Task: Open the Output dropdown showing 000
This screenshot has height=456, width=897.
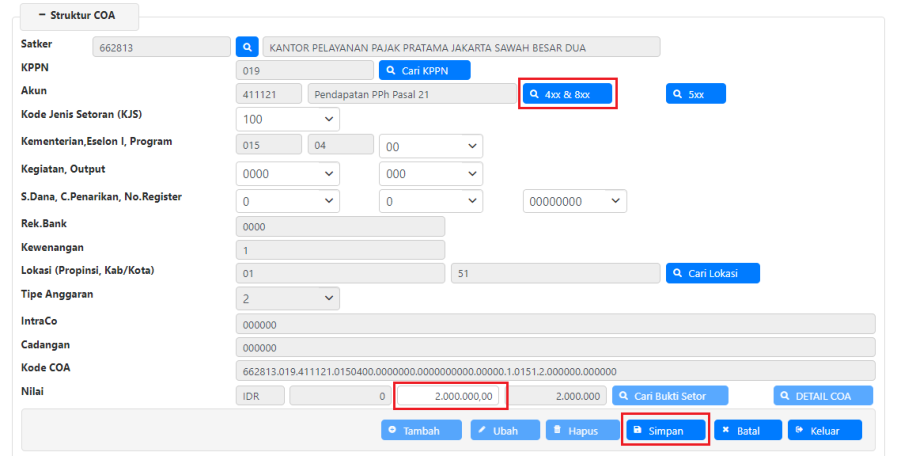Action: tap(431, 173)
